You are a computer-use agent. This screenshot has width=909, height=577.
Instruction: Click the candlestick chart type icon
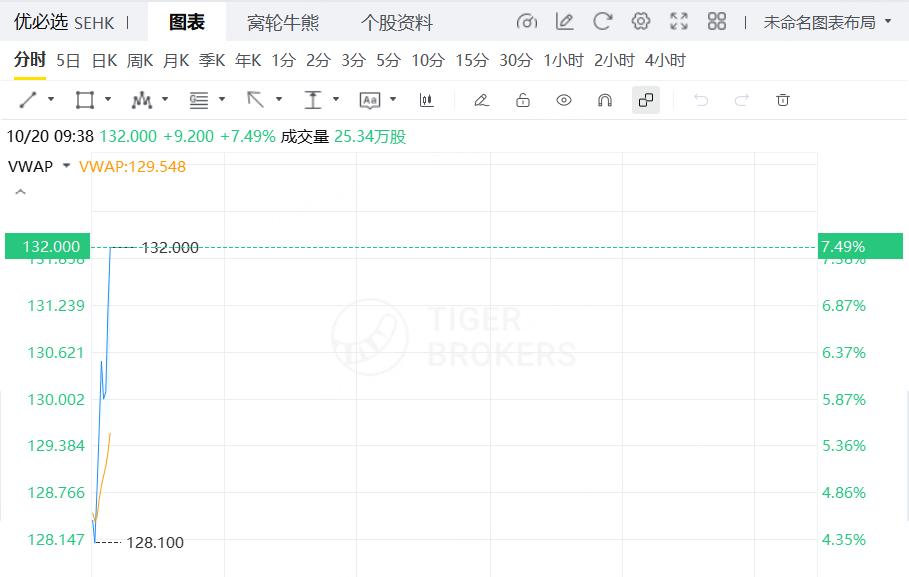tap(427, 100)
